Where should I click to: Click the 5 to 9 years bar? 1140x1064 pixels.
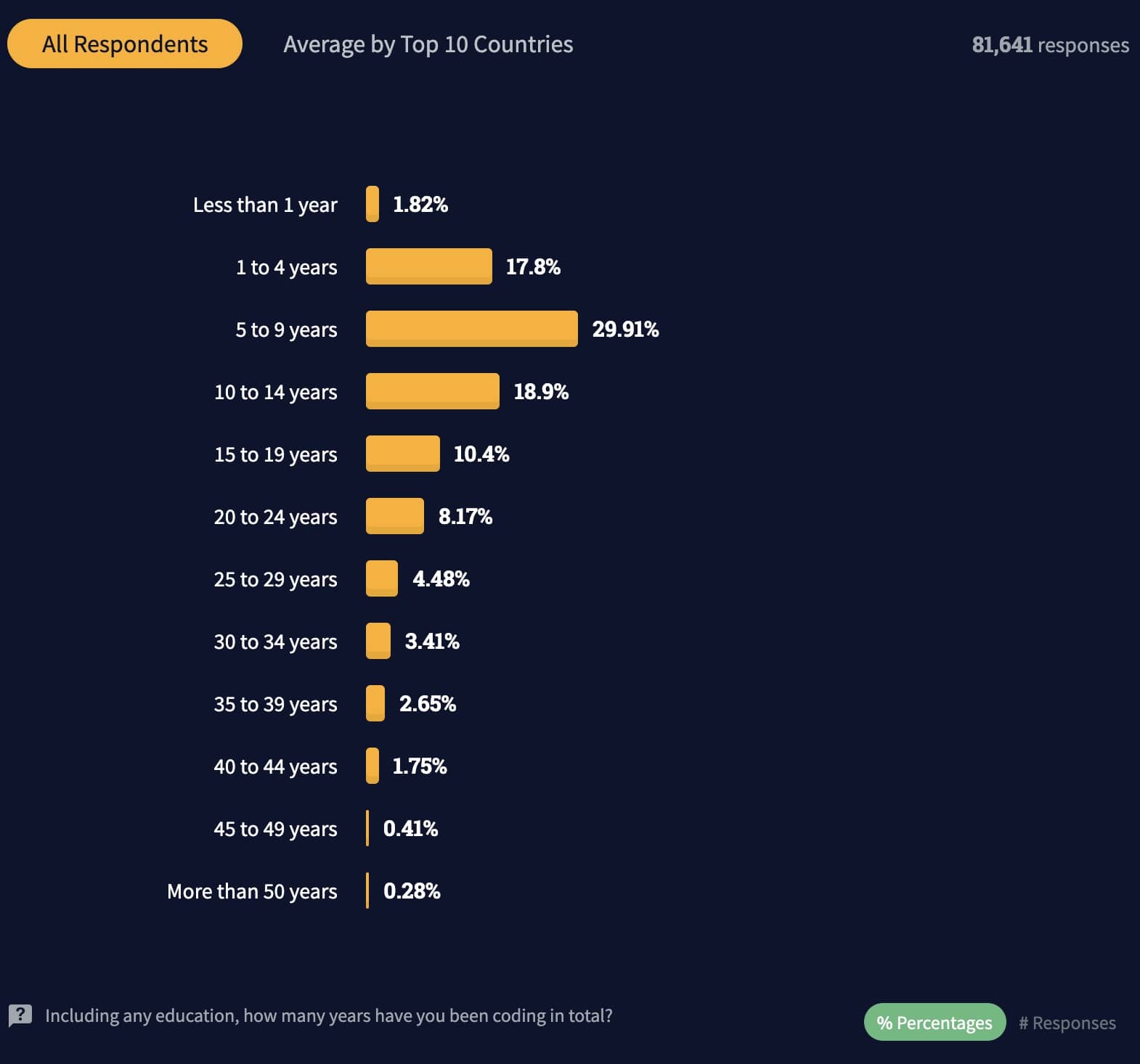(471, 329)
